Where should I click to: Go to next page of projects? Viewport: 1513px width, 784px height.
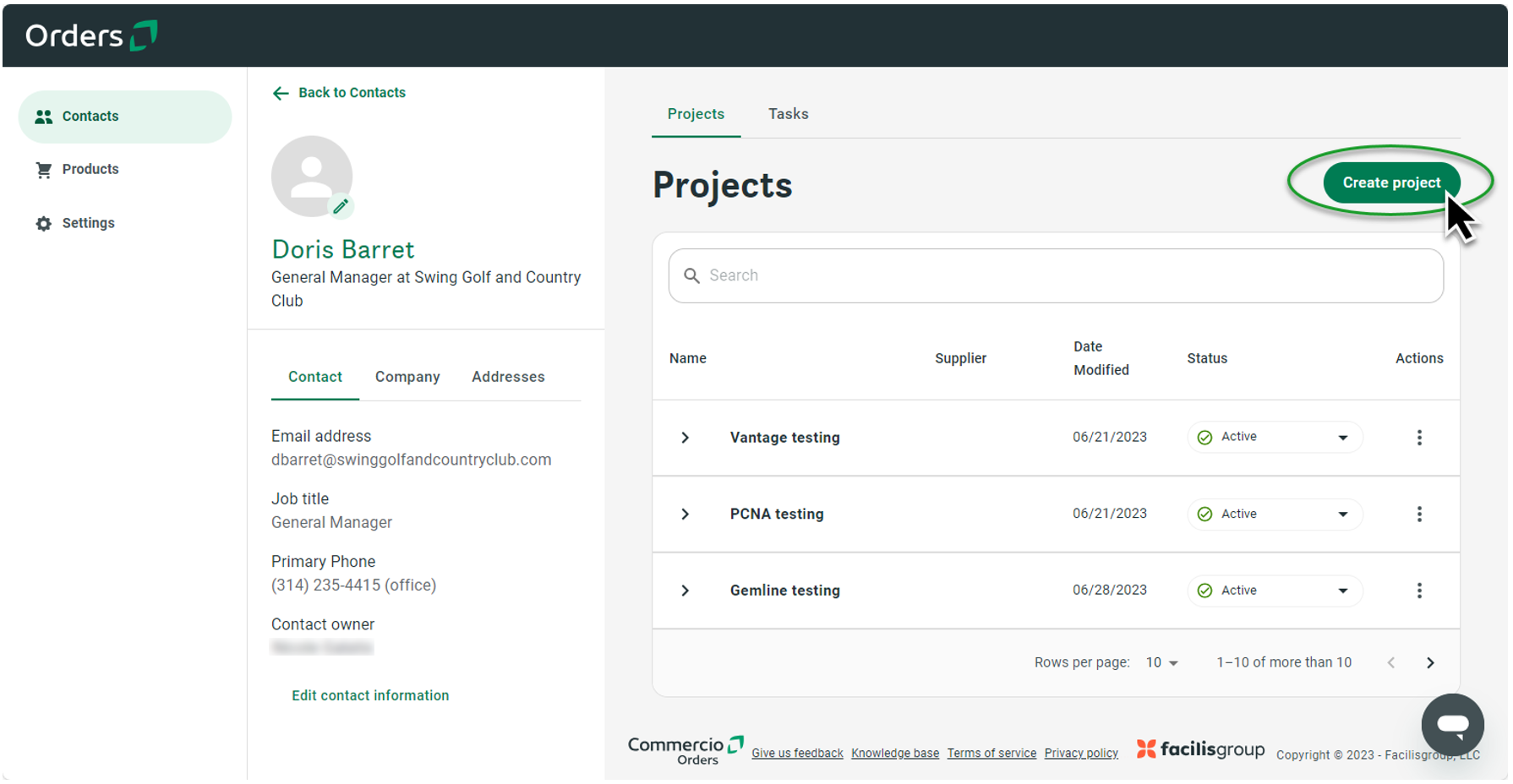tap(1430, 663)
